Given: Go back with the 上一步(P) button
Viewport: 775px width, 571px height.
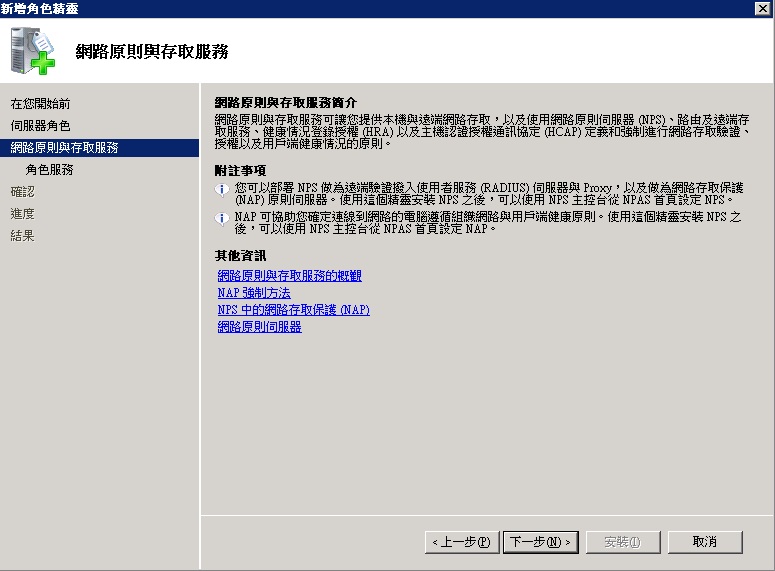Looking at the screenshot, I should (x=462, y=542).
